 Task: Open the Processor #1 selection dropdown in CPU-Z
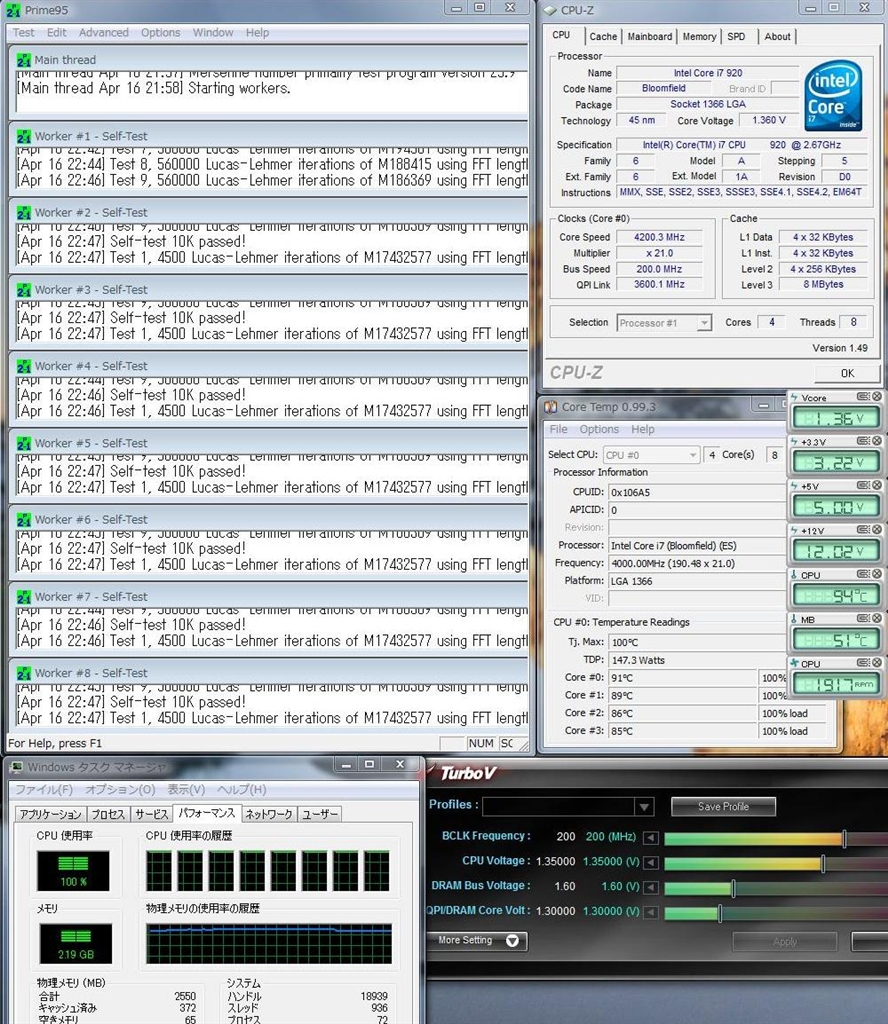tap(704, 323)
